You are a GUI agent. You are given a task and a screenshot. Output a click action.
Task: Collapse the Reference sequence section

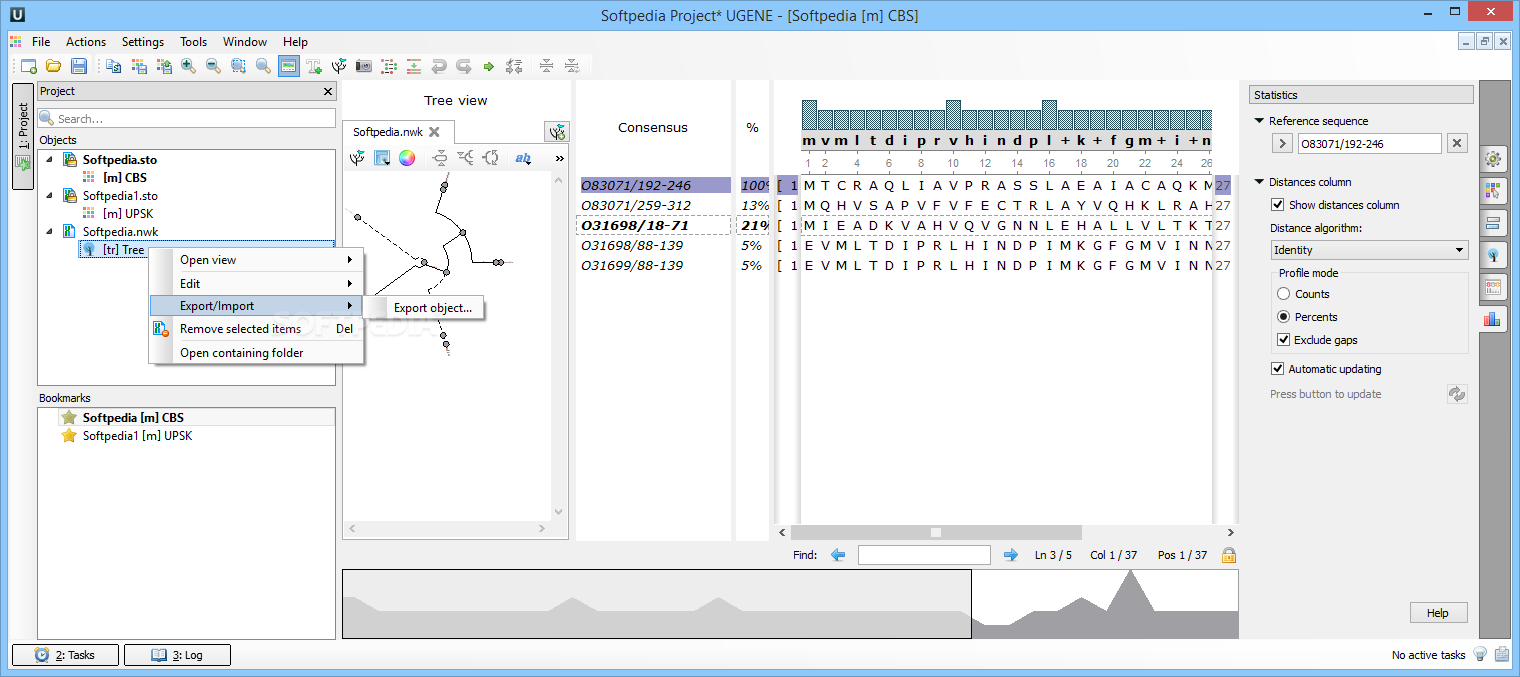(1259, 121)
